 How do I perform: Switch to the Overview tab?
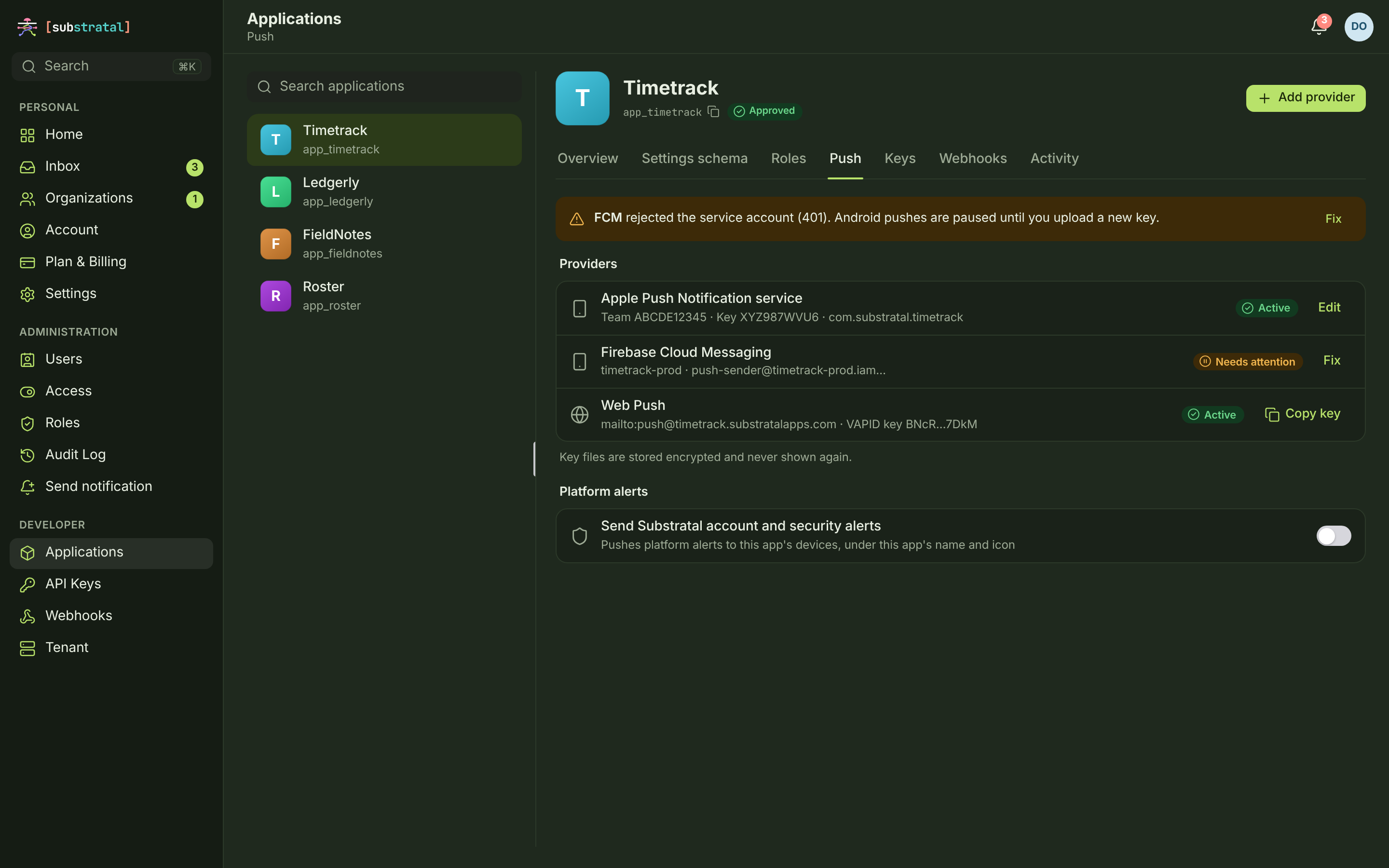tap(587, 159)
